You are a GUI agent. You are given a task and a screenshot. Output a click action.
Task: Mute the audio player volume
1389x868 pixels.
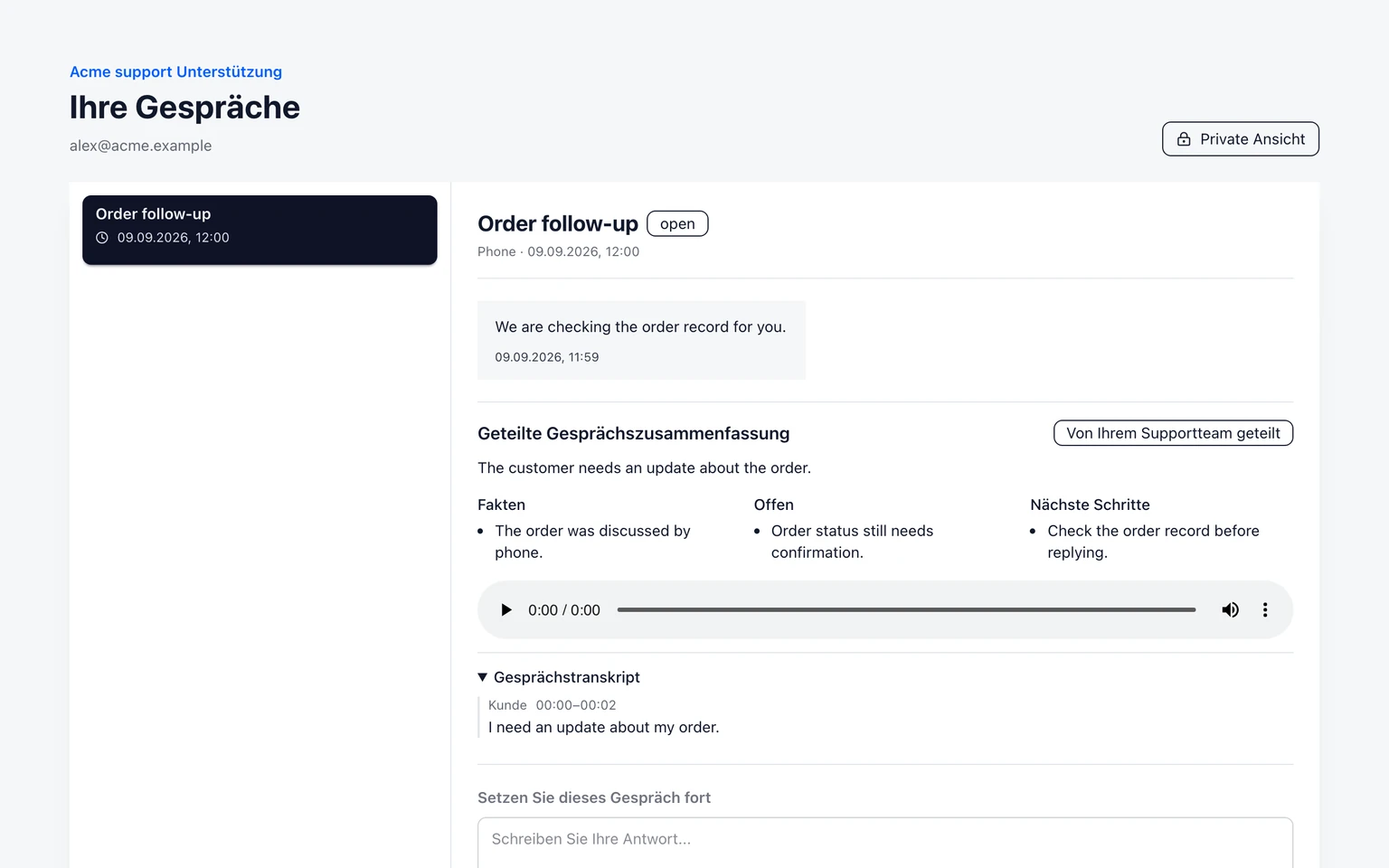click(x=1231, y=610)
